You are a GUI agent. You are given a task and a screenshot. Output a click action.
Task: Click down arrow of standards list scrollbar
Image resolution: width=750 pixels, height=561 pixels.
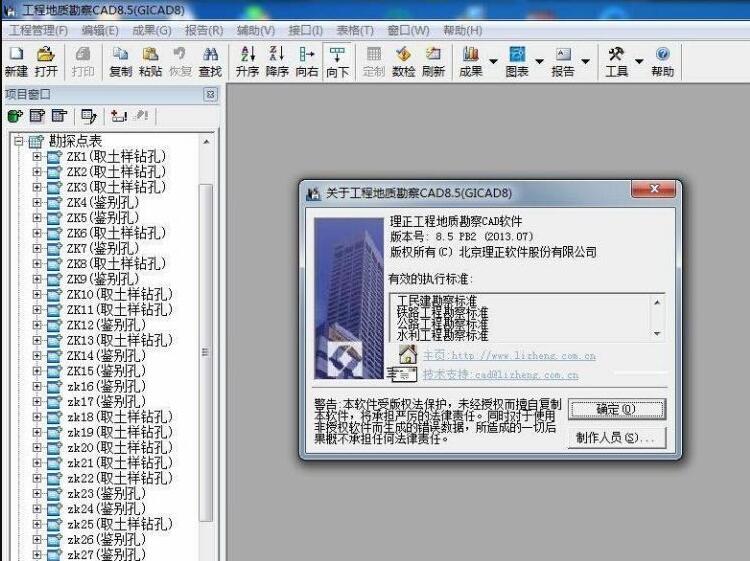tap(657, 334)
